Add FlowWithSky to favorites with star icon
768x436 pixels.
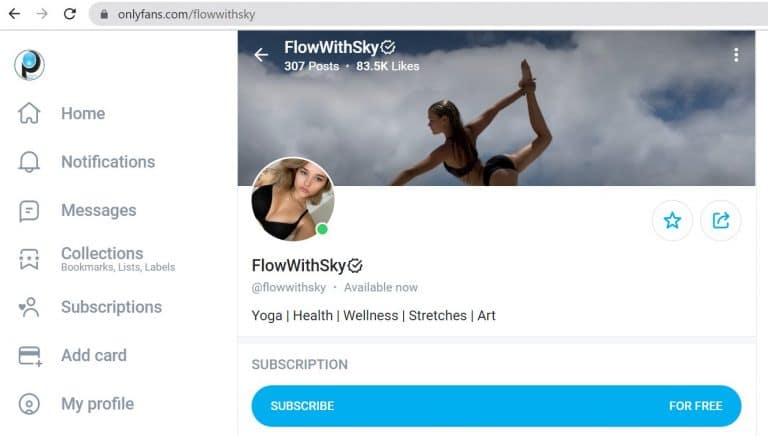click(672, 220)
